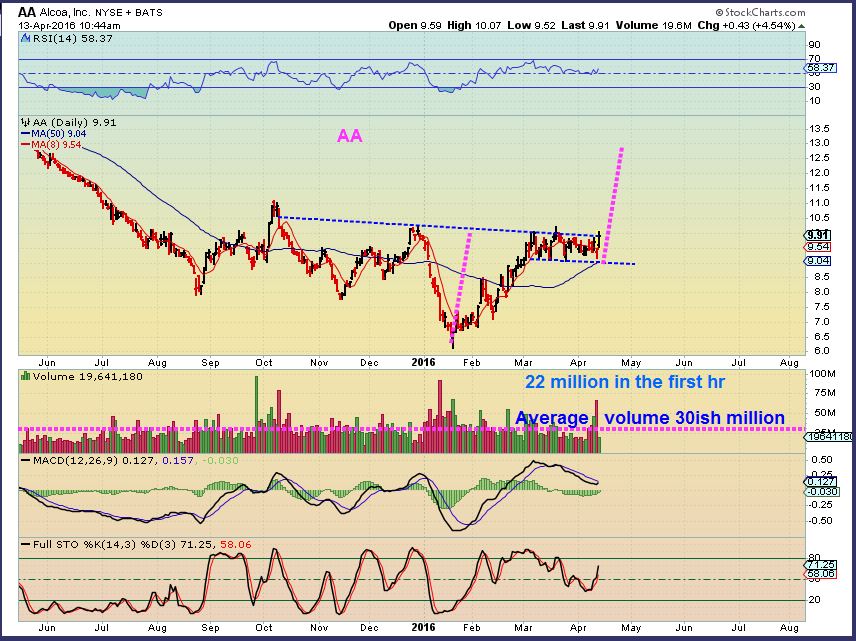Click the 9.91 last-price tag on the price axis
The width and height of the screenshot is (856, 641).
[x=818, y=235]
